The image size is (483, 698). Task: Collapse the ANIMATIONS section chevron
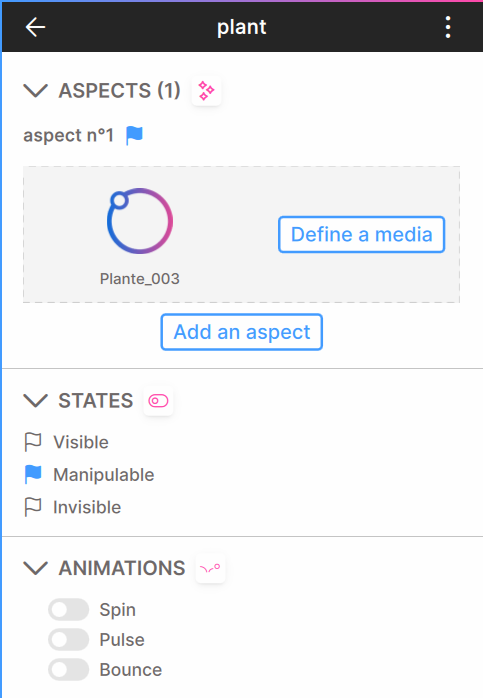pos(35,568)
